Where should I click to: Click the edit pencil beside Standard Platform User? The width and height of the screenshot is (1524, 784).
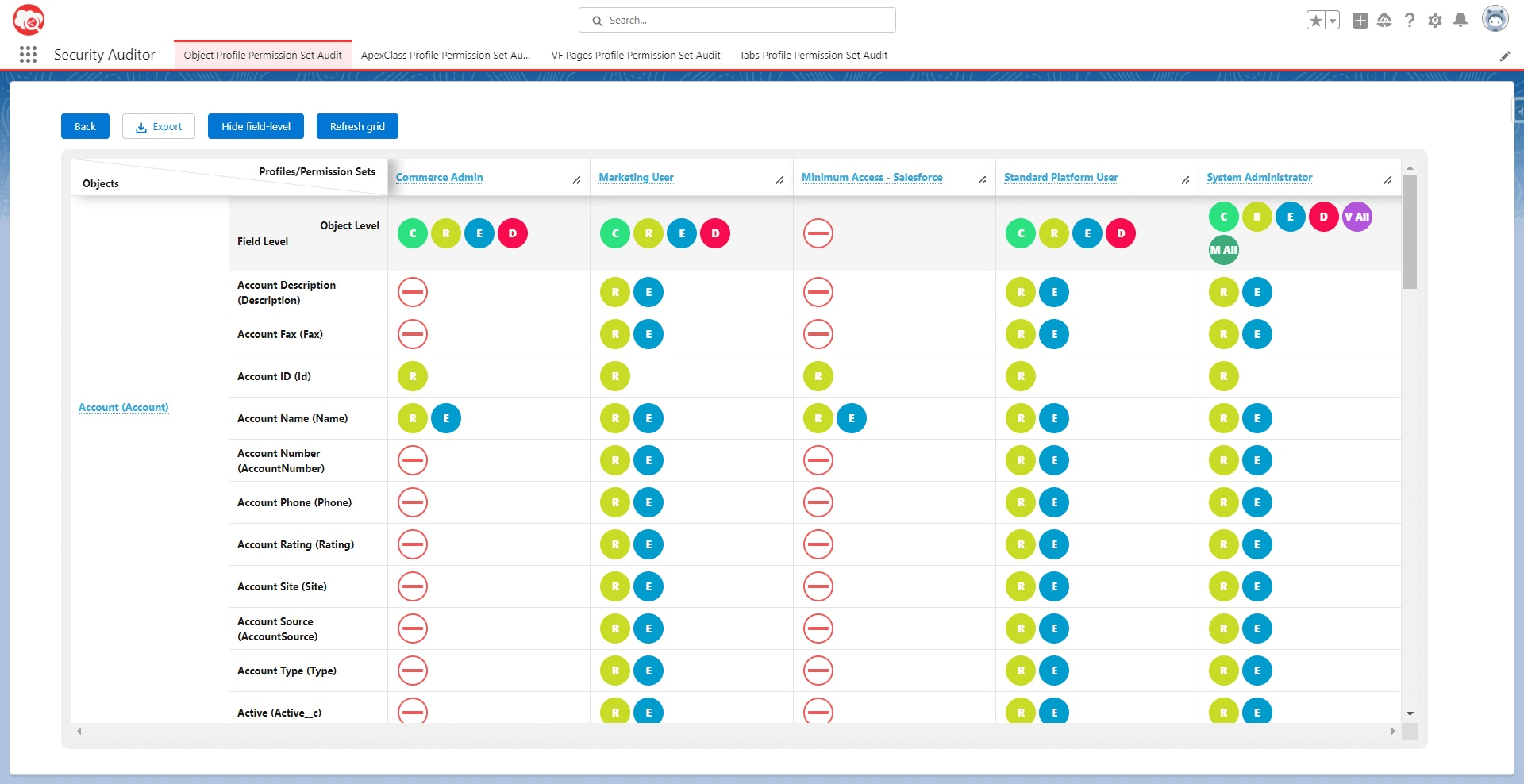coord(1185,180)
